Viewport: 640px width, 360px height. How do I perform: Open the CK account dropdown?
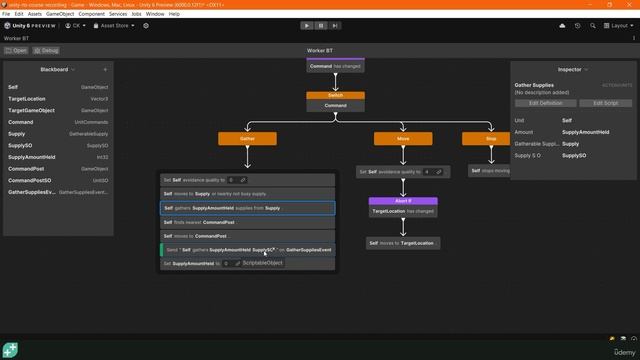point(76,26)
